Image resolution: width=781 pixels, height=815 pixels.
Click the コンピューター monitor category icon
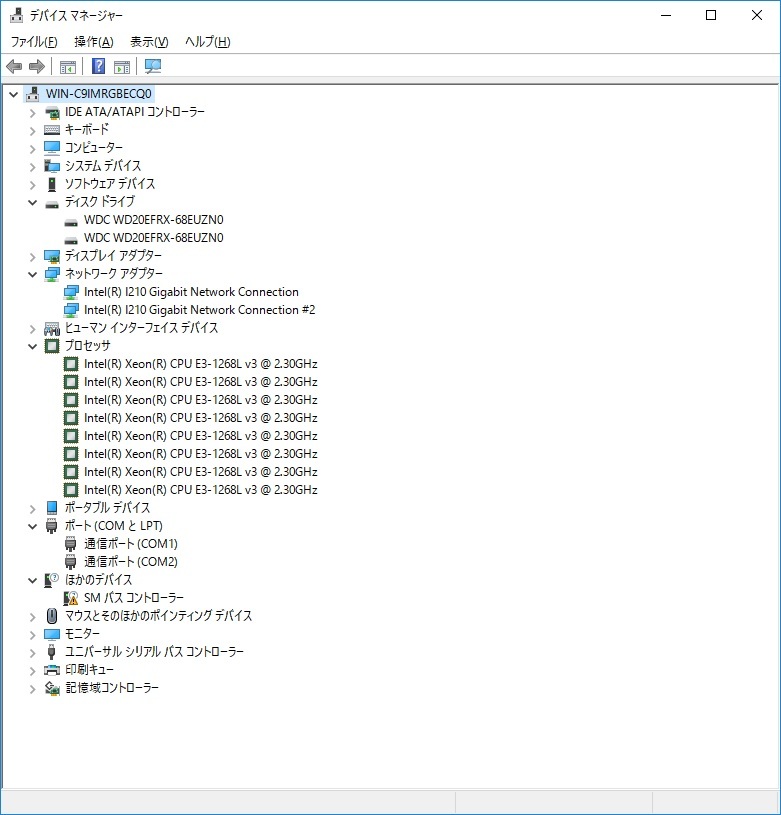(x=52, y=148)
